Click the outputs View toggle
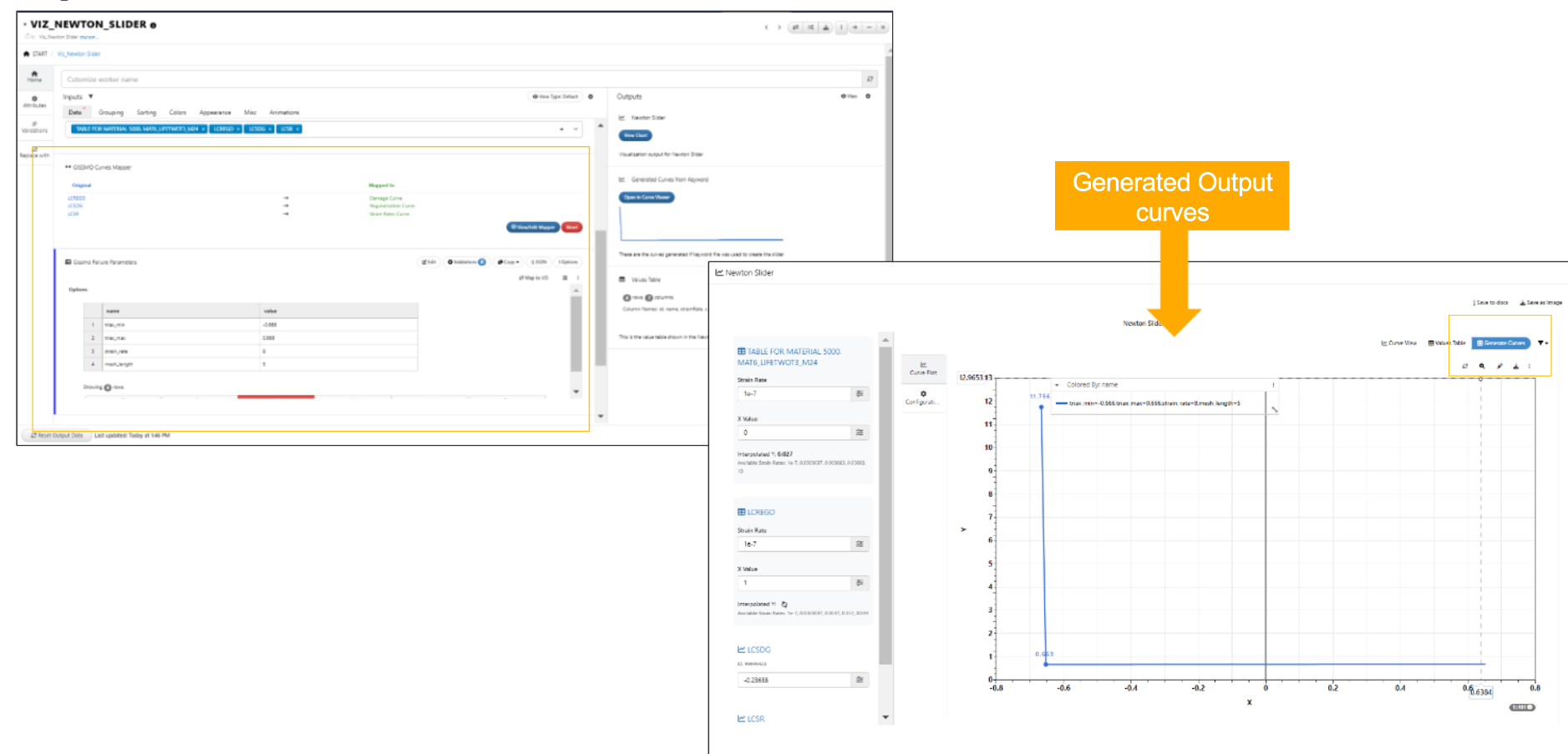The width and height of the screenshot is (1568, 754). tap(849, 96)
